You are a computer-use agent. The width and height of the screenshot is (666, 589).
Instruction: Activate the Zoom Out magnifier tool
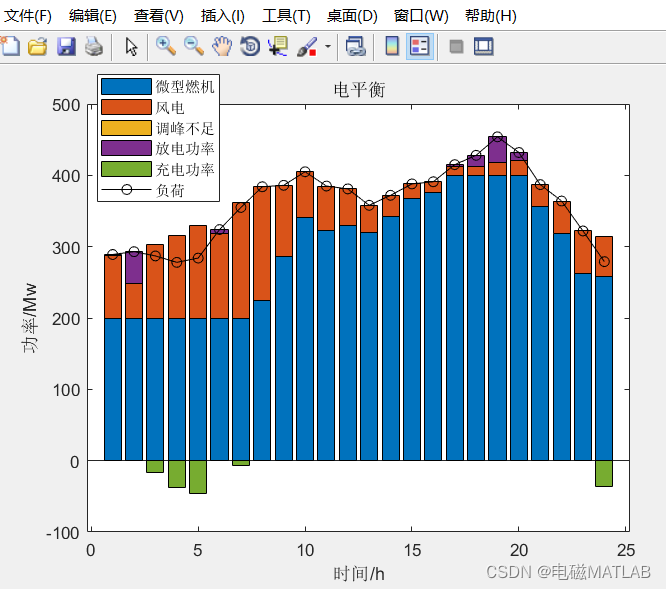click(x=194, y=46)
